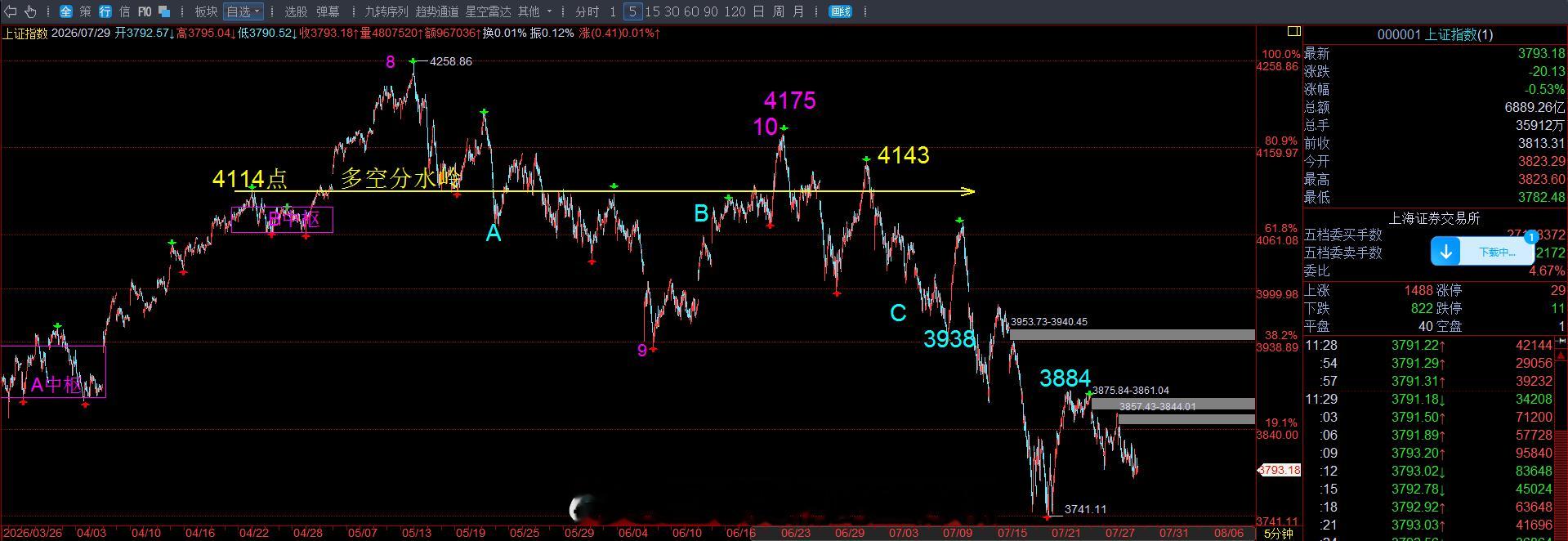
Task: Click the overlapping windows icon
Action: coord(164,11)
